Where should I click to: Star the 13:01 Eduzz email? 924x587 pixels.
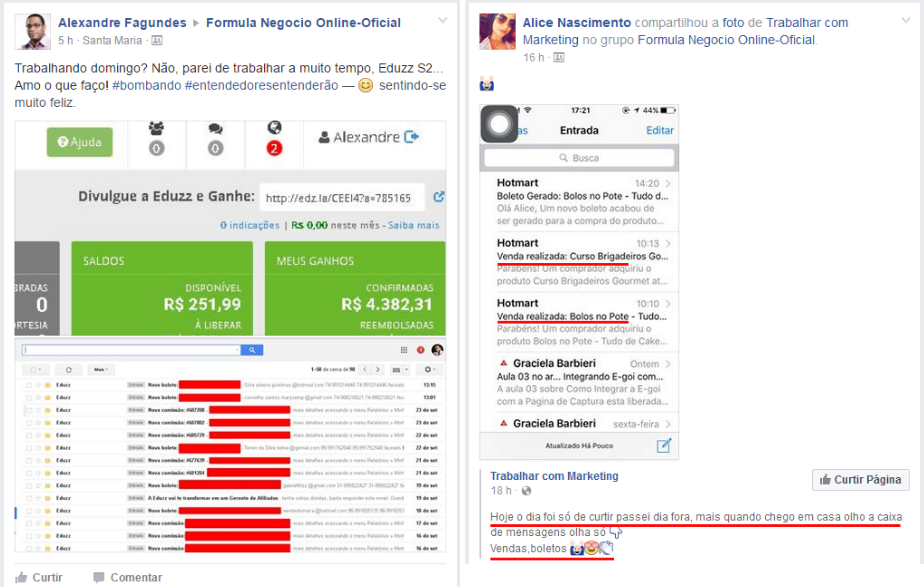coord(38,397)
